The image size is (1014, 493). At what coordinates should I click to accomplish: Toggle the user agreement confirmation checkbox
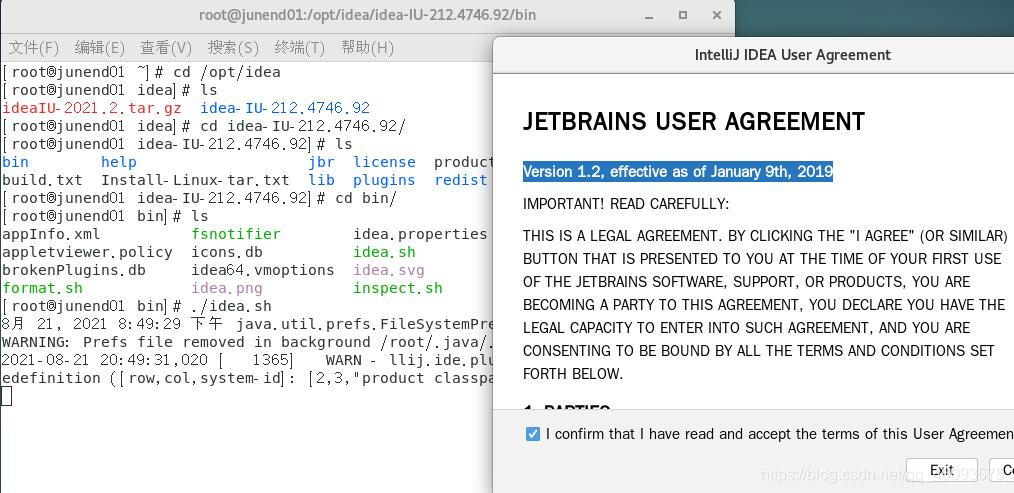[532, 433]
